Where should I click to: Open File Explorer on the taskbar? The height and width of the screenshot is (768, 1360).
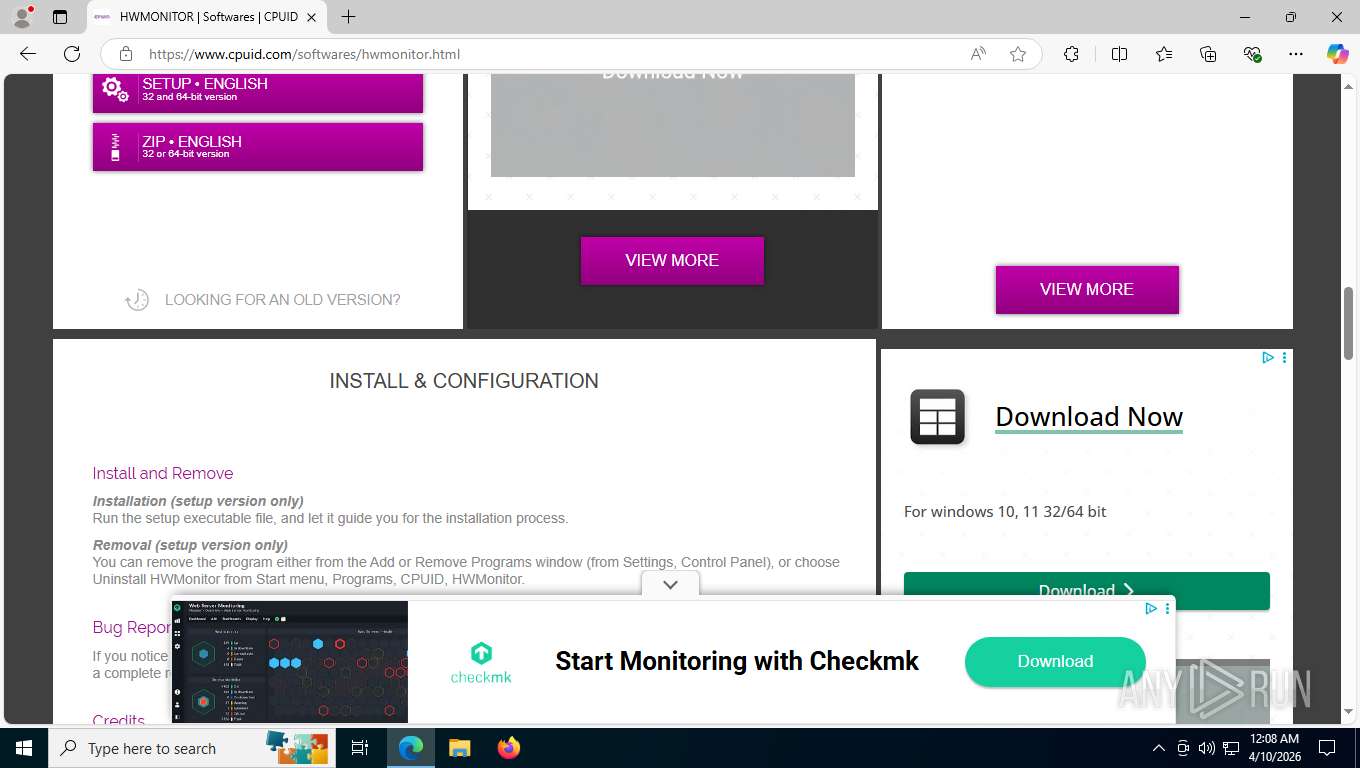[x=459, y=748]
